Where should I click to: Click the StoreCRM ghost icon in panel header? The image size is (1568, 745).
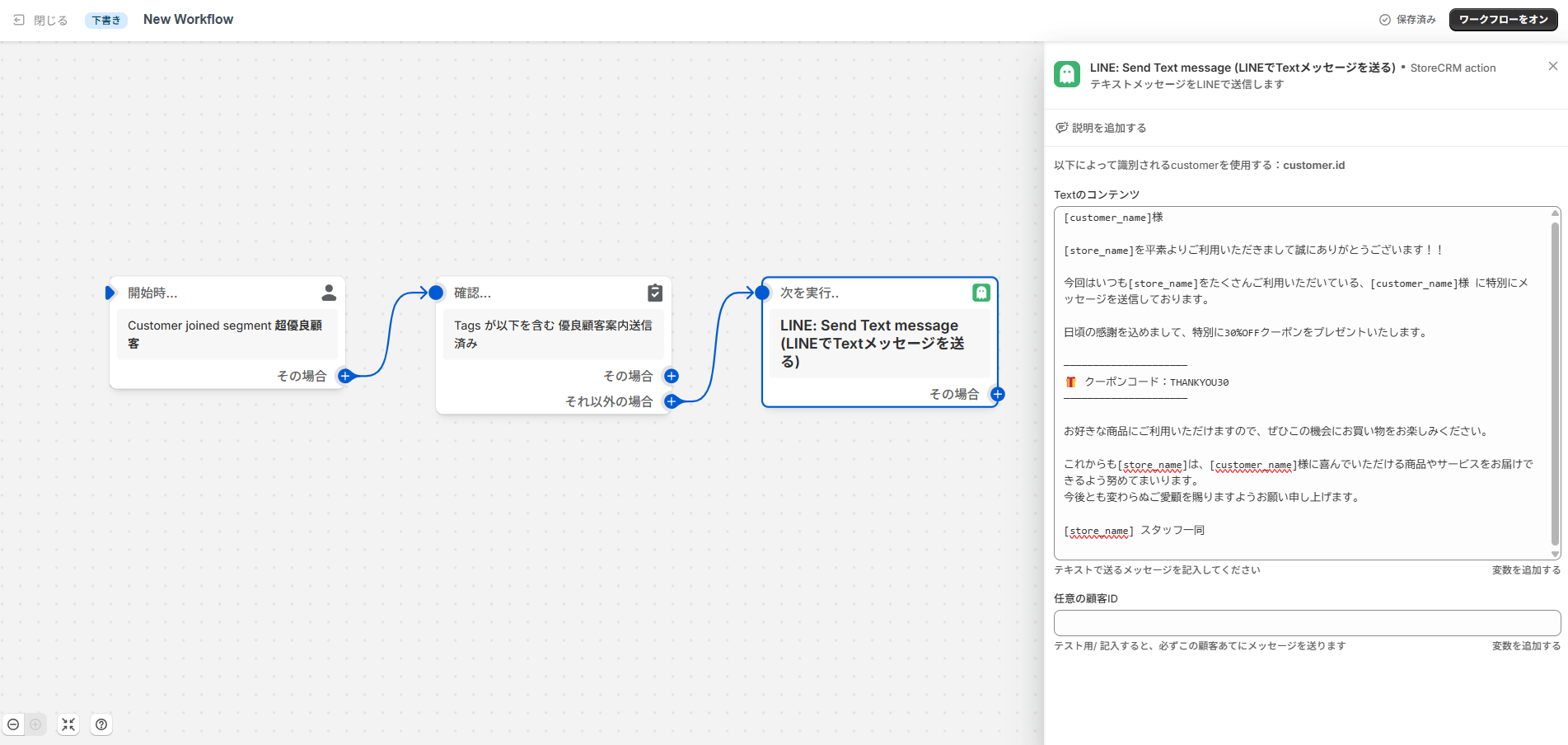click(1067, 74)
